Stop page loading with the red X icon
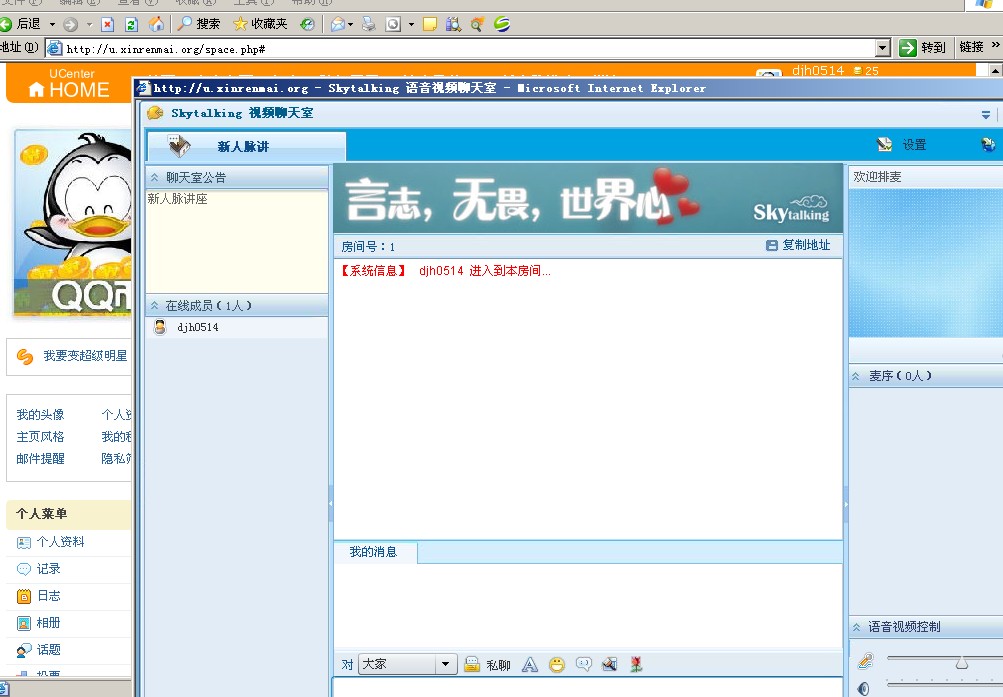Image resolution: width=1003 pixels, height=697 pixels. coord(107,24)
